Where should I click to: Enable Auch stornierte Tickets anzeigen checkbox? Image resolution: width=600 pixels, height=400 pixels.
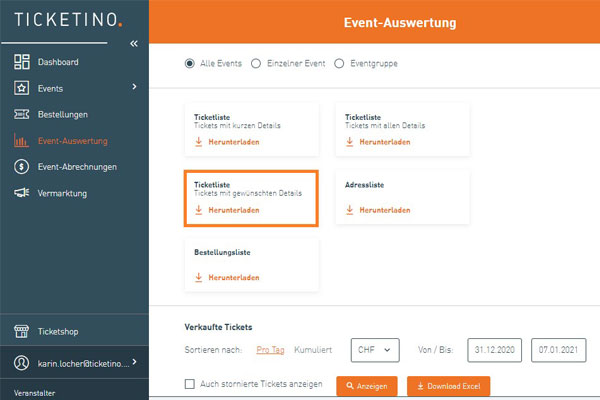pos(190,385)
